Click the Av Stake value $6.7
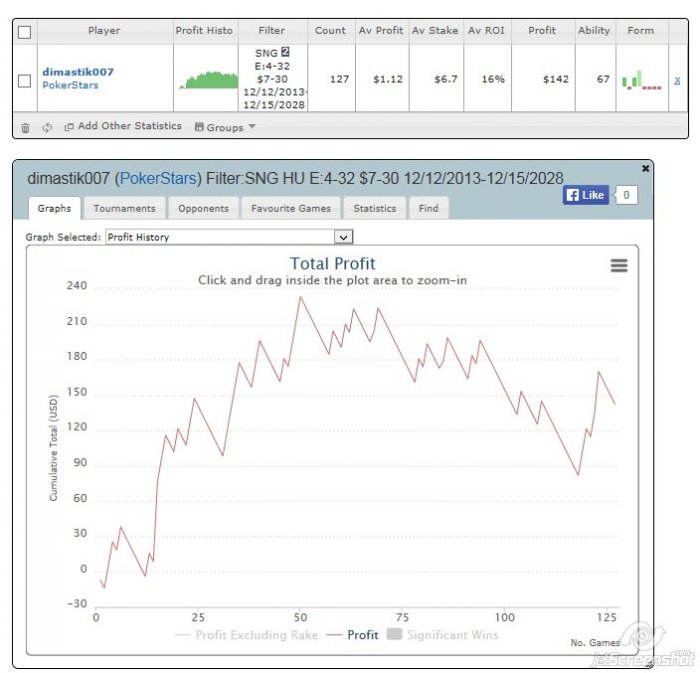Screen dimensions: 700x673 446,79
